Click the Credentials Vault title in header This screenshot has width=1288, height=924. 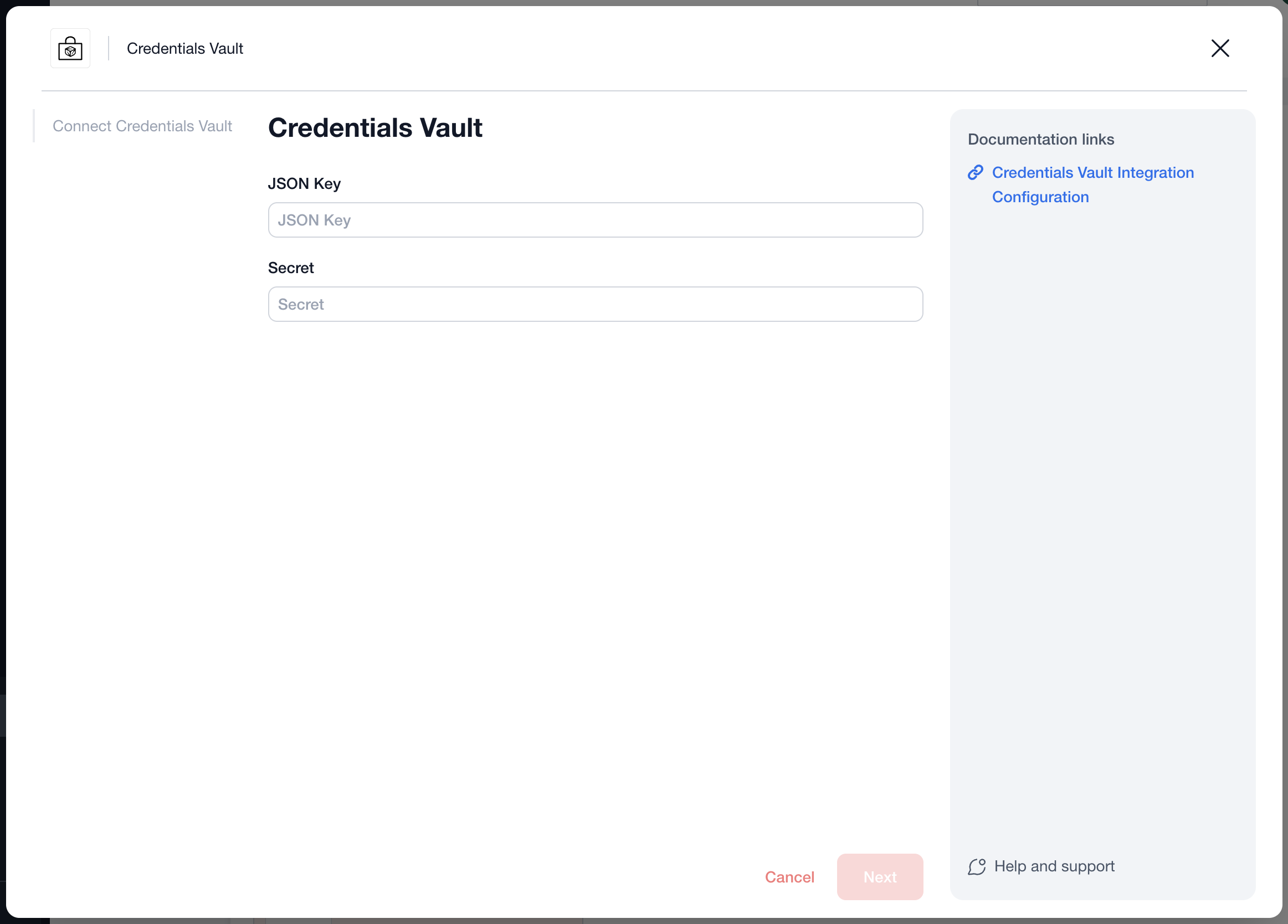185,49
